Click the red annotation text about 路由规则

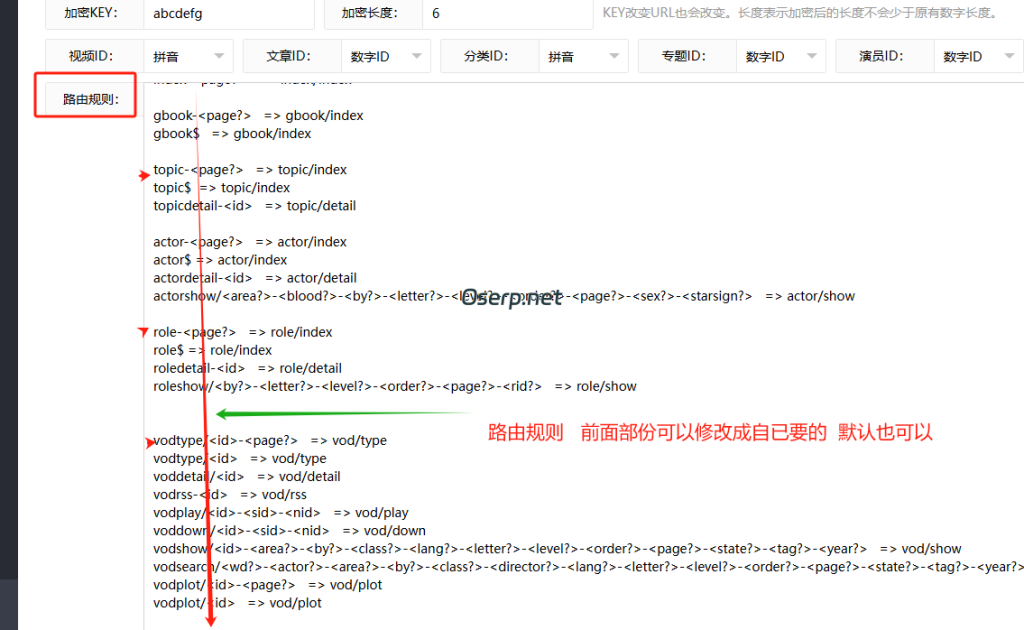712,432
